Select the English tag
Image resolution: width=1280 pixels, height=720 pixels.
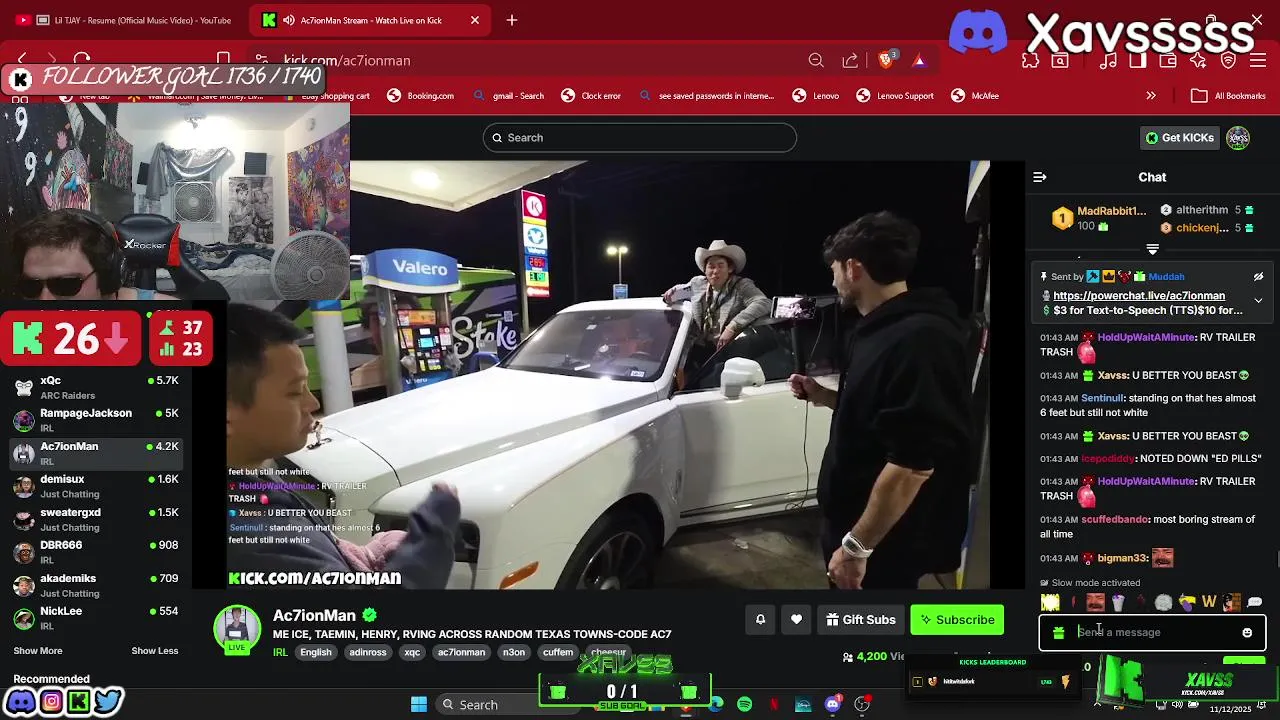click(316, 653)
